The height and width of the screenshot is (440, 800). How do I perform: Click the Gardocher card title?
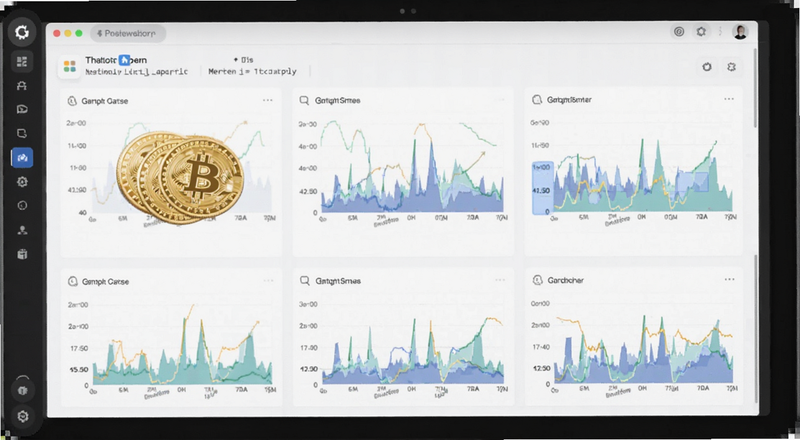566,280
